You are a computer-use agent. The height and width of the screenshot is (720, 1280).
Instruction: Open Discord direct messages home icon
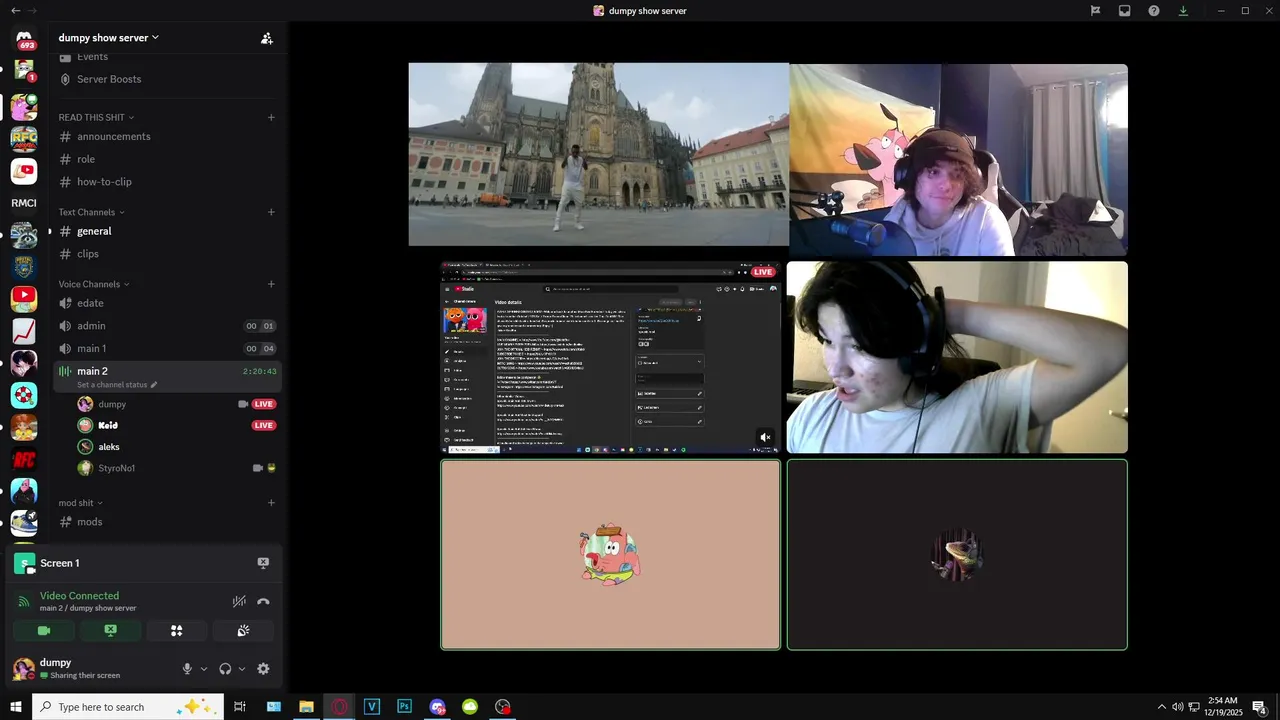(x=24, y=38)
